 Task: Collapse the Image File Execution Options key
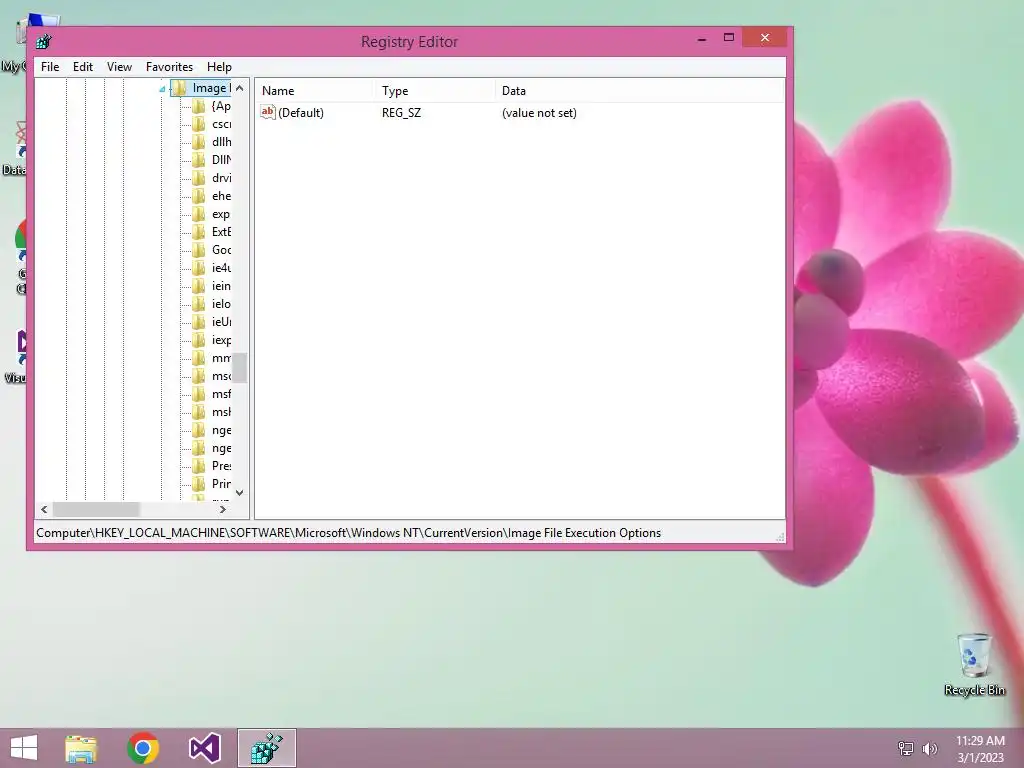point(162,89)
